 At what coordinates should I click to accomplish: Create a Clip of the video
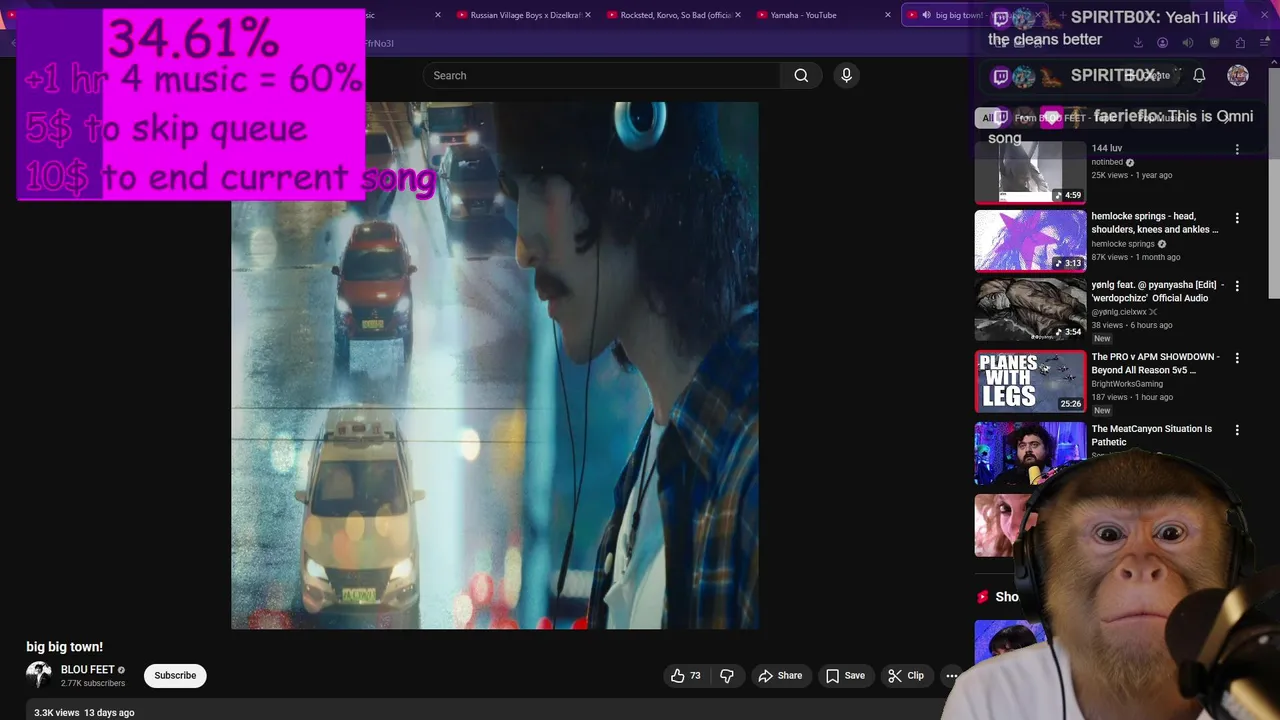[906, 676]
